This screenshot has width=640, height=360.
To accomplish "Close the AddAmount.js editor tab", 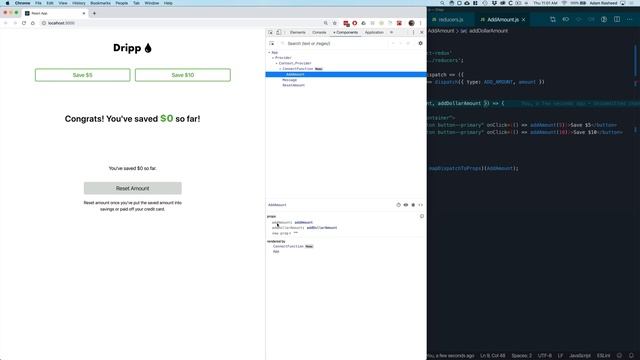I will (x=523, y=20).
